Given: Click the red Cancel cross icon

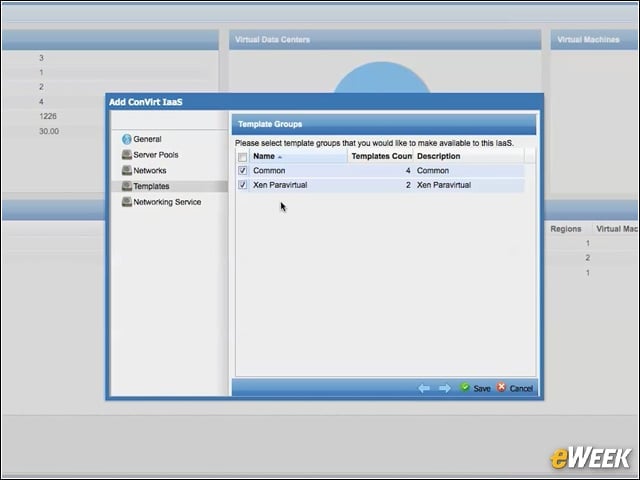Looking at the screenshot, I should pyautogui.click(x=501, y=387).
